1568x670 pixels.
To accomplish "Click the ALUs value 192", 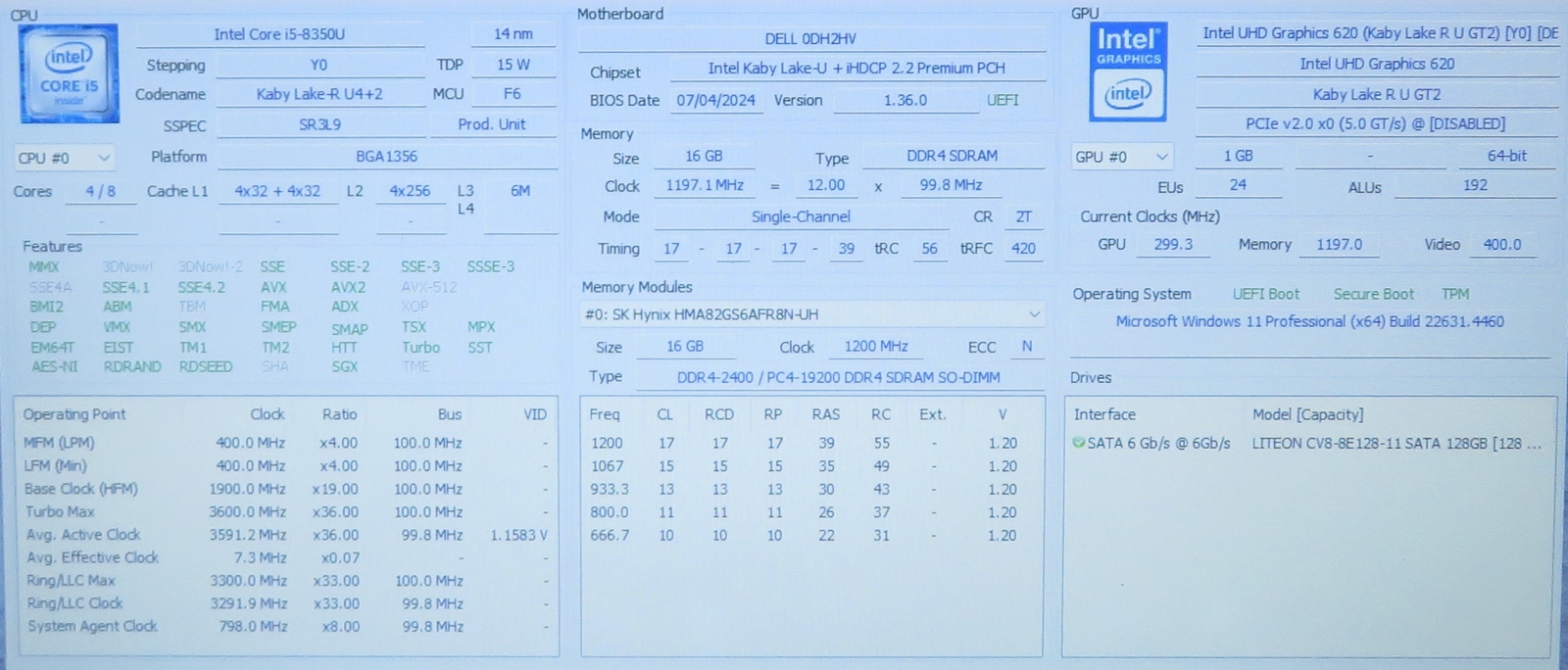I will coord(1475,185).
